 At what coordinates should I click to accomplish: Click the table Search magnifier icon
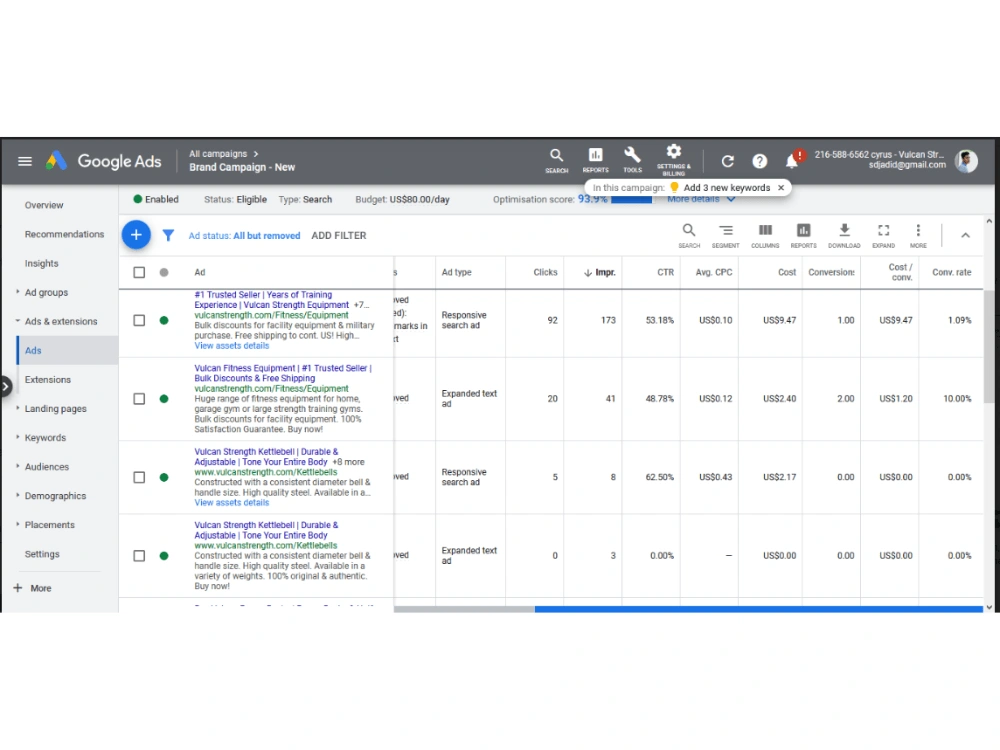point(689,235)
